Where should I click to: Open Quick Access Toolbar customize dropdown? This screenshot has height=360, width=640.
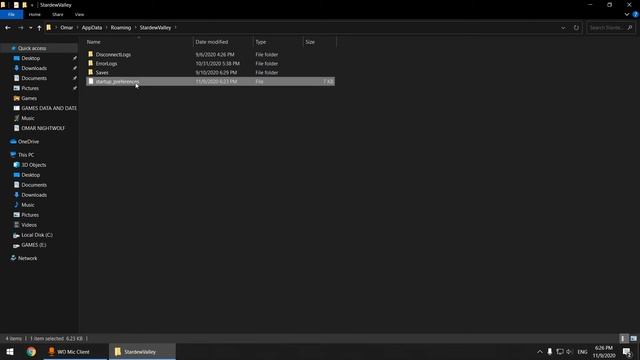pos(32,5)
